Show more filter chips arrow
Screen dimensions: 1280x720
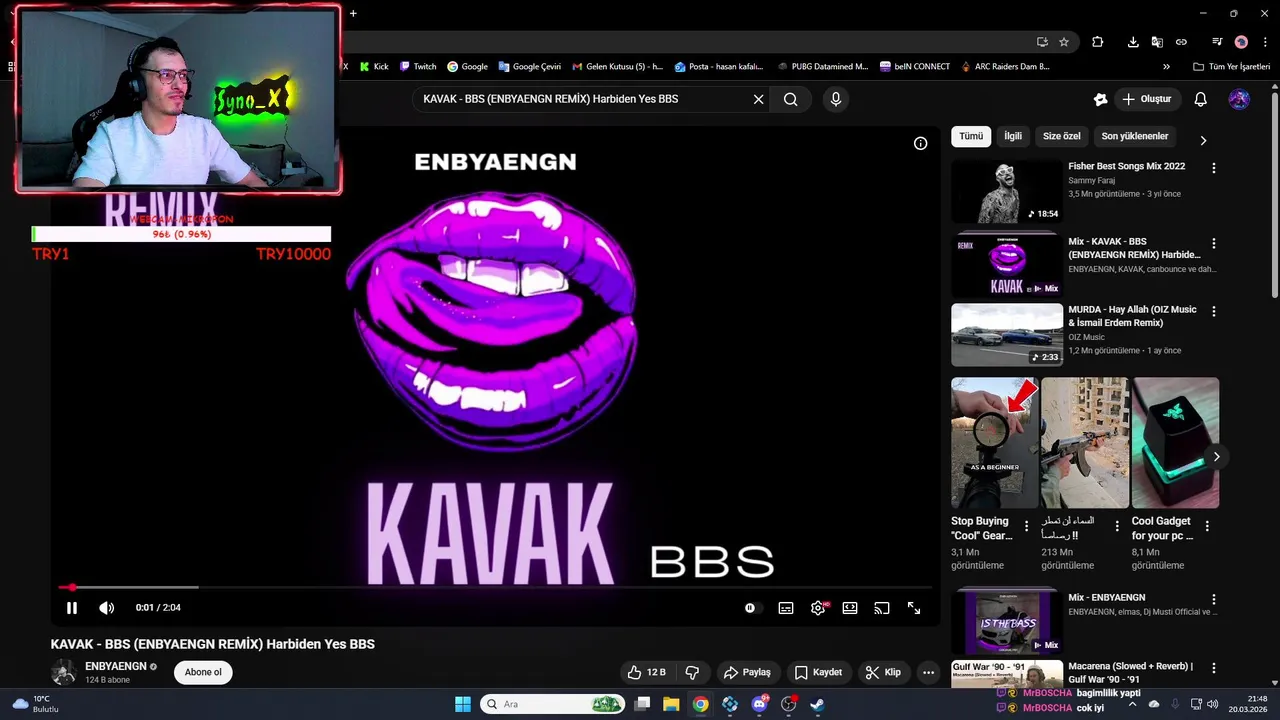(1203, 141)
